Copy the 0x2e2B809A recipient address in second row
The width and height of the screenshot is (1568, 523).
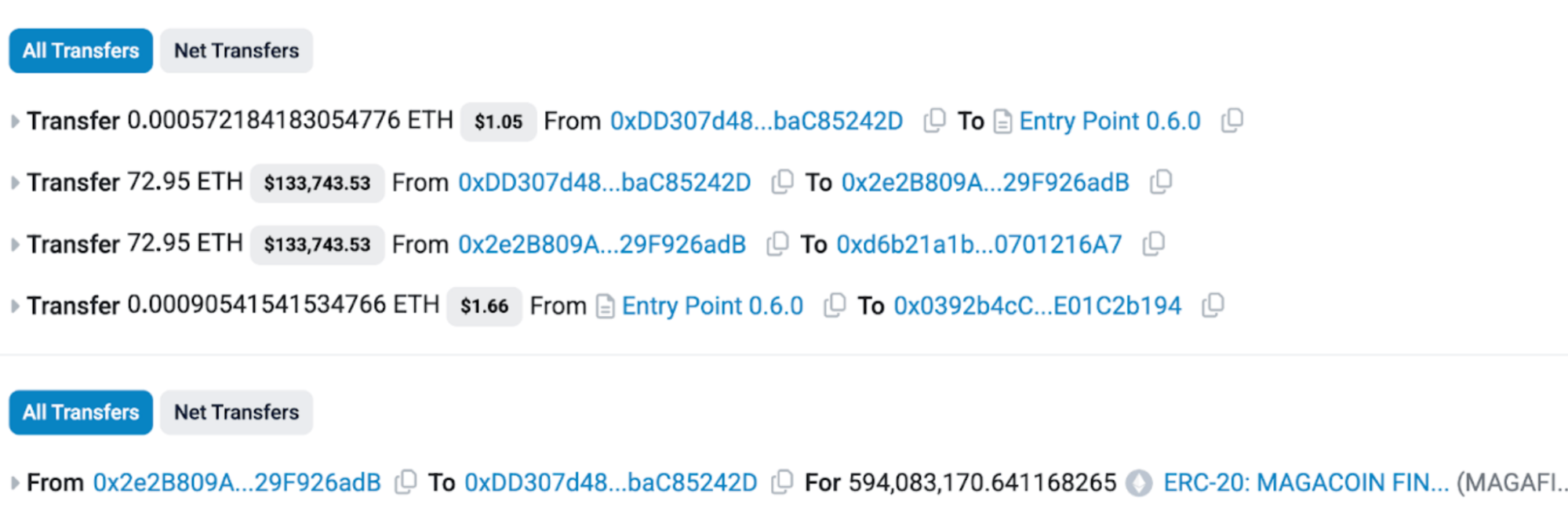1161,182
